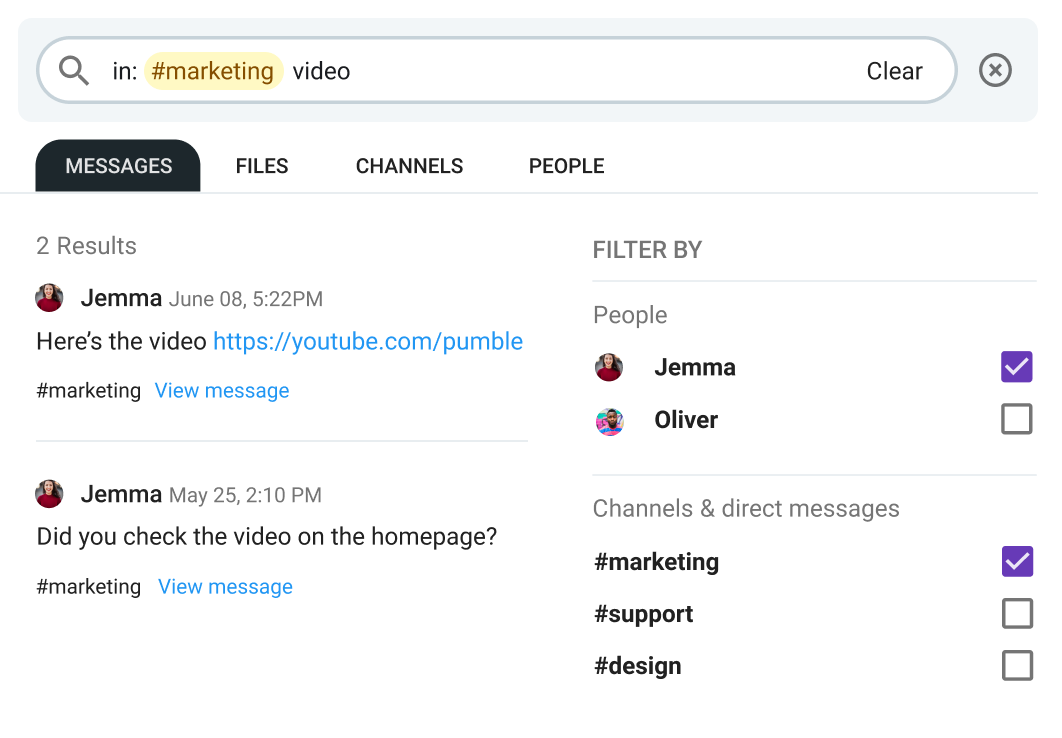Check the Oliver people filter

coord(1017,419)
